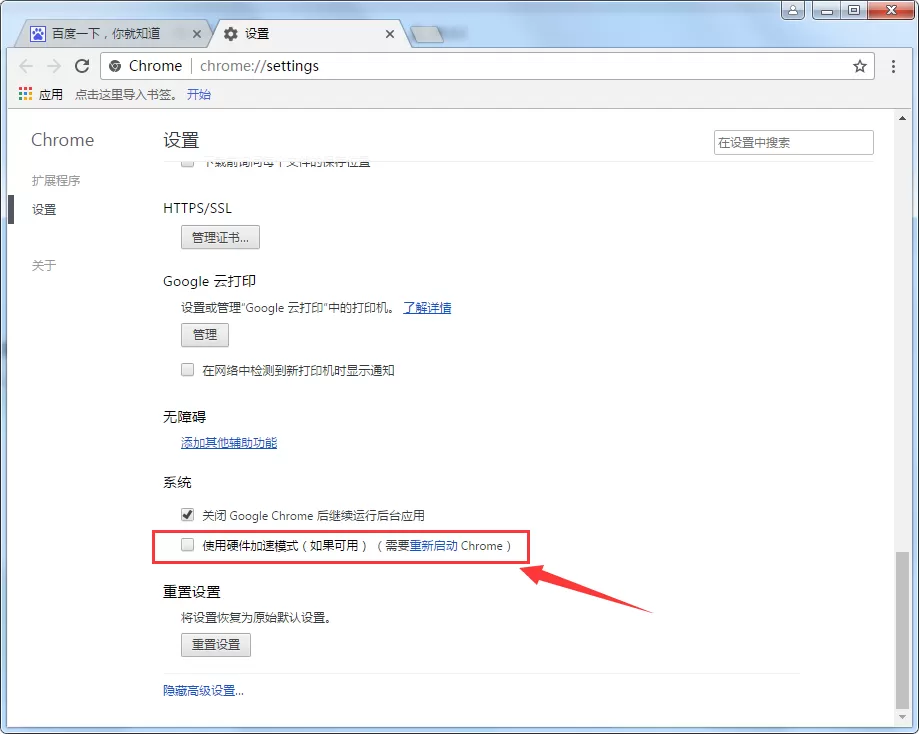919x734 pixels.
Task: Bookmark this page with the star icon
Action: [x=859, y=66]
